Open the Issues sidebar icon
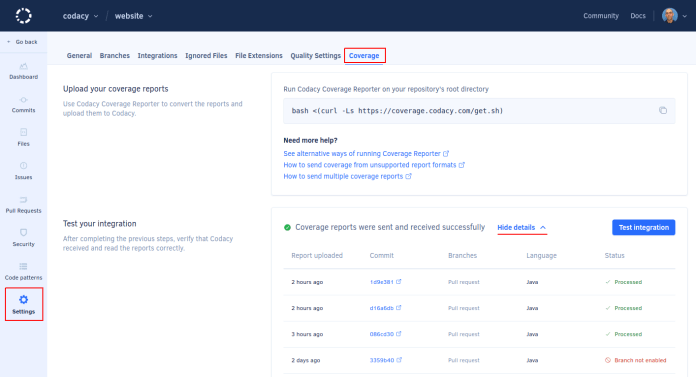Image resolution: width=696 pixels, height=377 pixels. [x=24, y=166]
